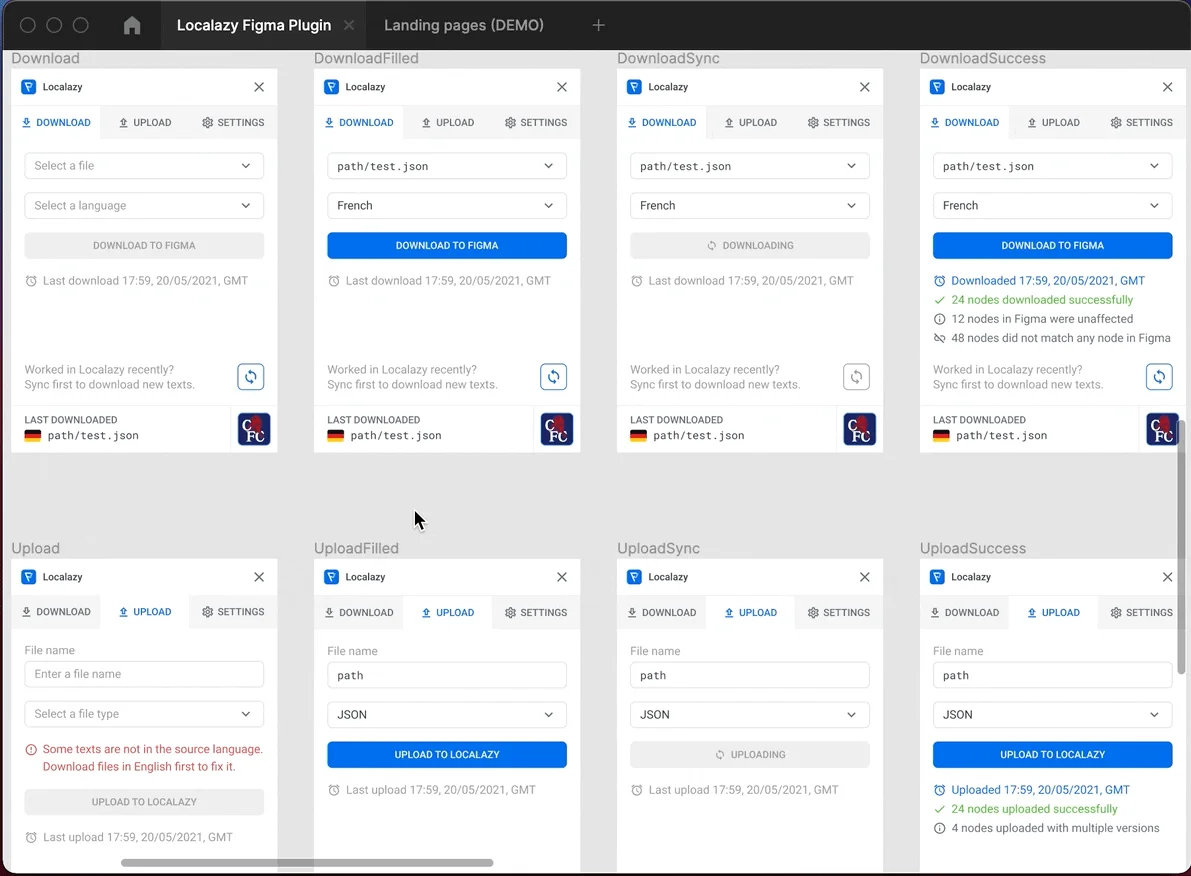Click File name field in UploadSync frame
This screenshot has width=1191, height=876.
(750, 675)
